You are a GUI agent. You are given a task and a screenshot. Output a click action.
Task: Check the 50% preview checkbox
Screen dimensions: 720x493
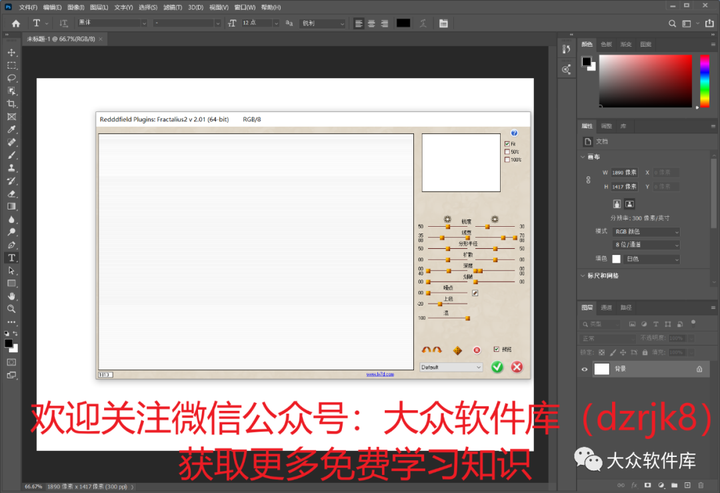coord(507,151)
